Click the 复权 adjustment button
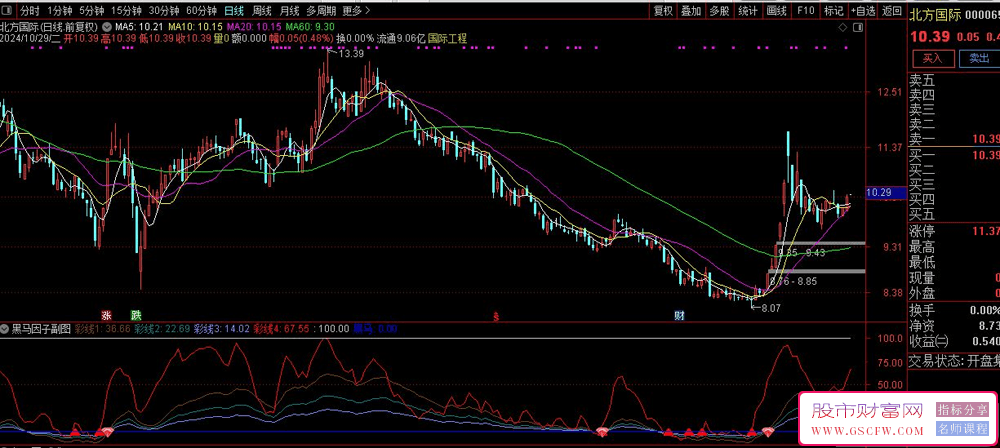This screenshot has width=1000, height=448. (x=663, y=11)
